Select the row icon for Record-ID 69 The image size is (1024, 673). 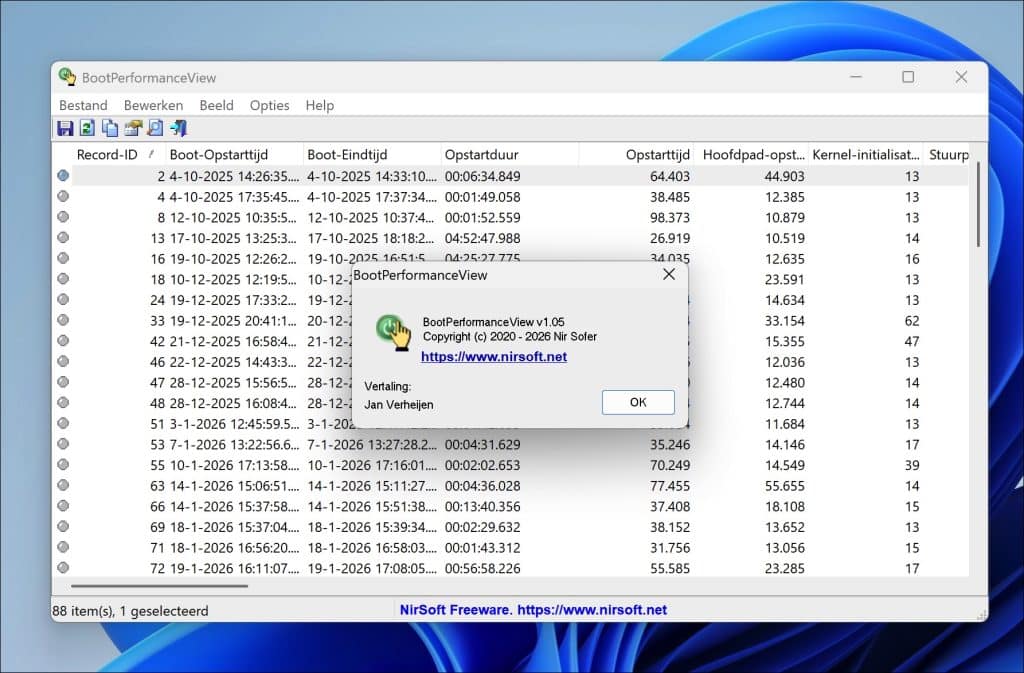click(63, 526)
